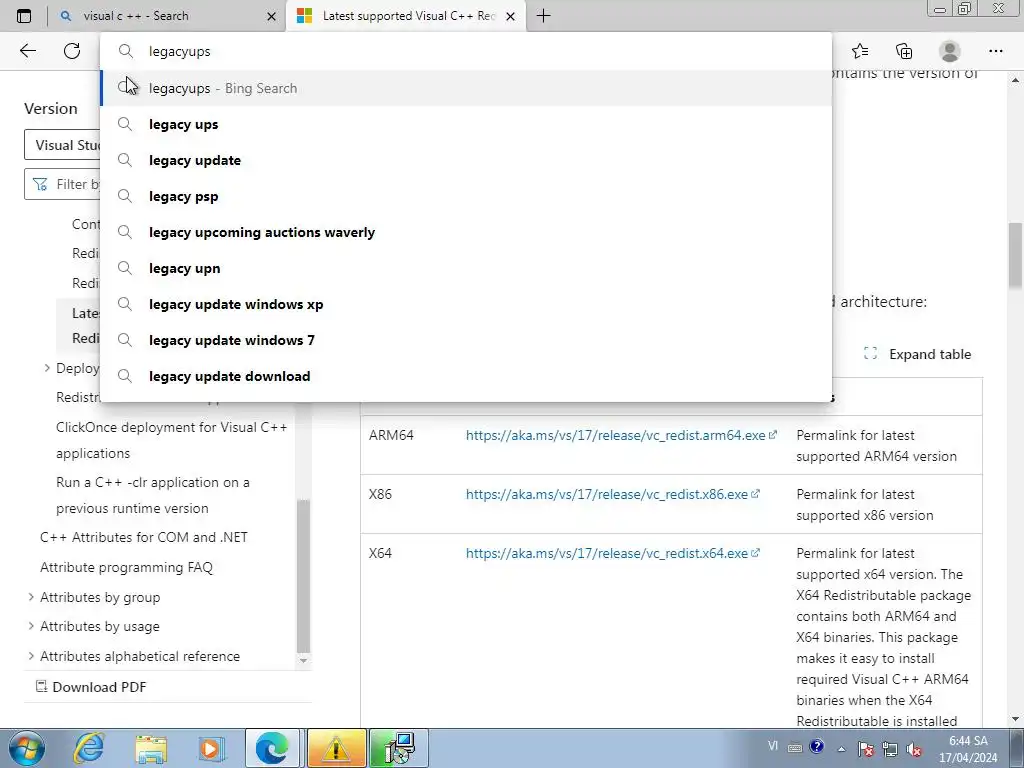Click the page vertical scrollbar thumb
1024x768 pixels.
(x=1015, y=255)
